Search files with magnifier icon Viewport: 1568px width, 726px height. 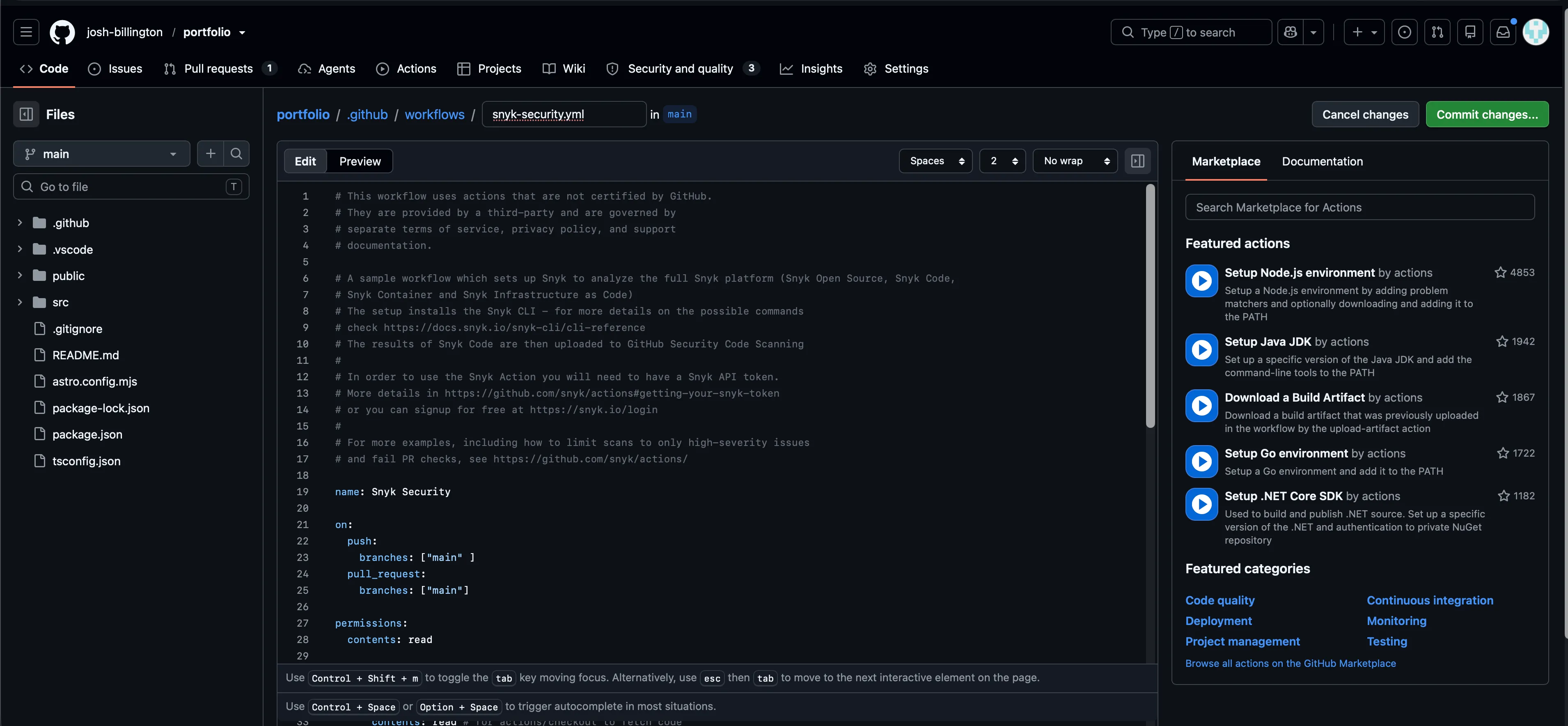[236, 154]
